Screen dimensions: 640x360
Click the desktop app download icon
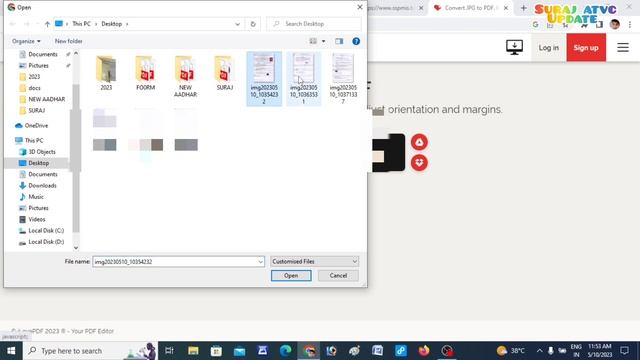[x=514, y=47]
